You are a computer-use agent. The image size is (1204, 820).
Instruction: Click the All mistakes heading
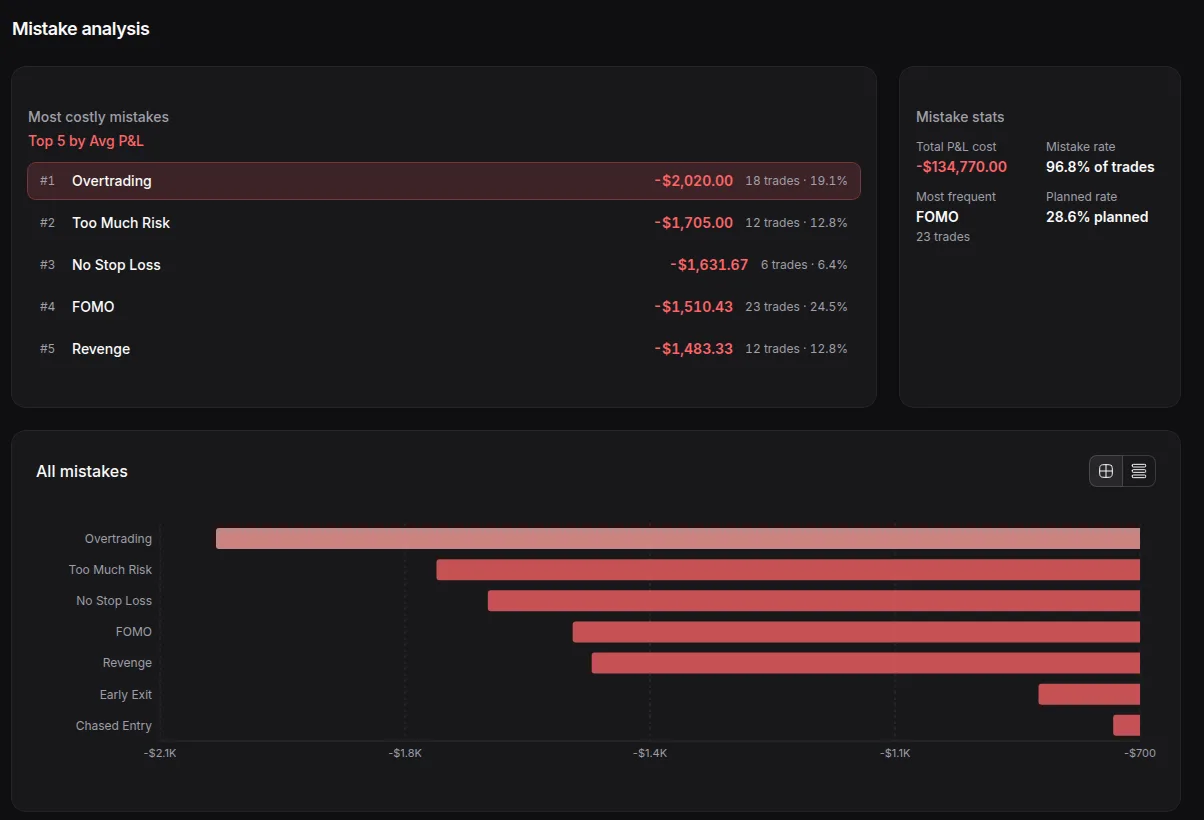coord(82,471)
